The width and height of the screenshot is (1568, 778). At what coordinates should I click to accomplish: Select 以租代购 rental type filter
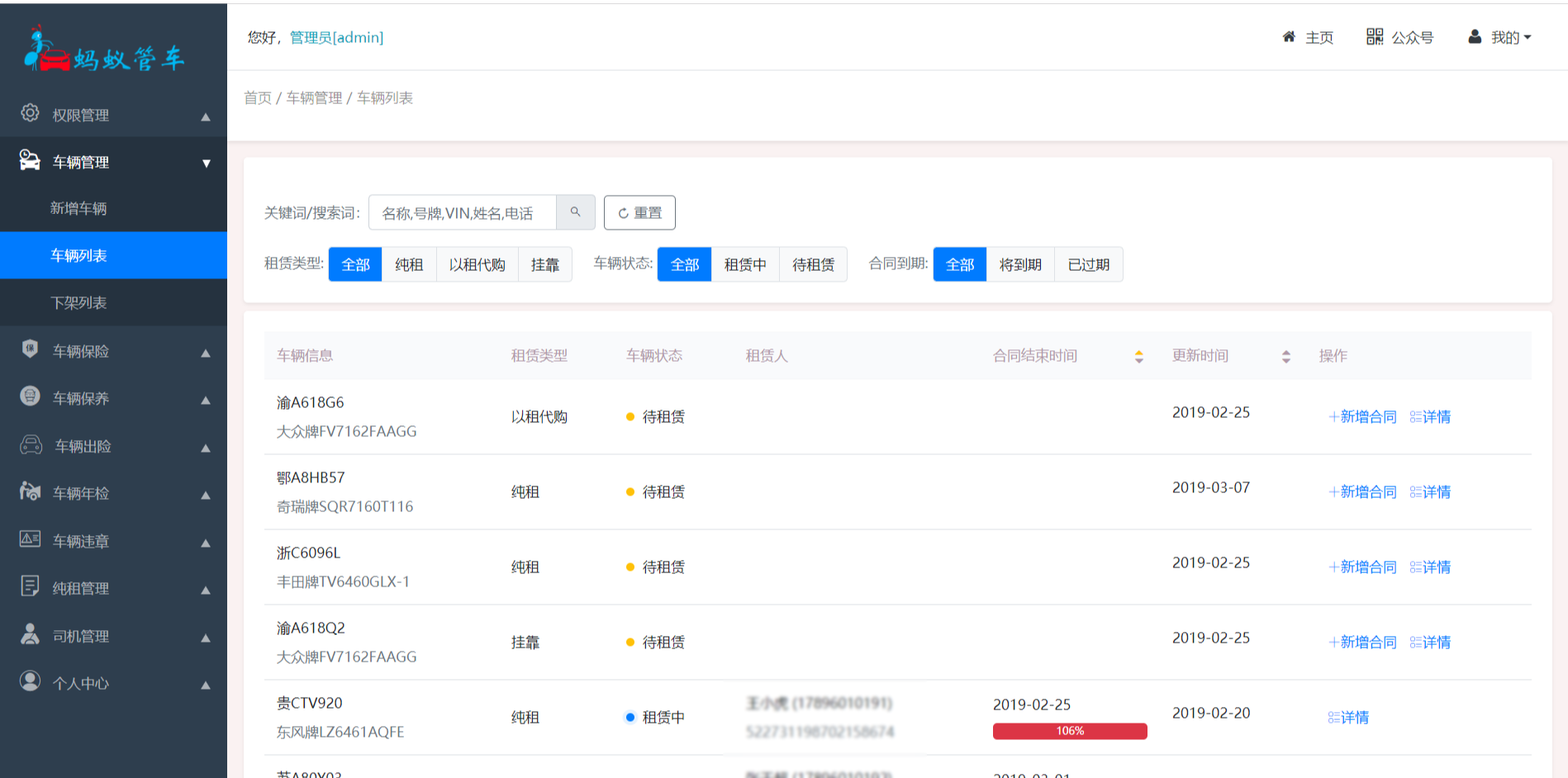(478, 264)
